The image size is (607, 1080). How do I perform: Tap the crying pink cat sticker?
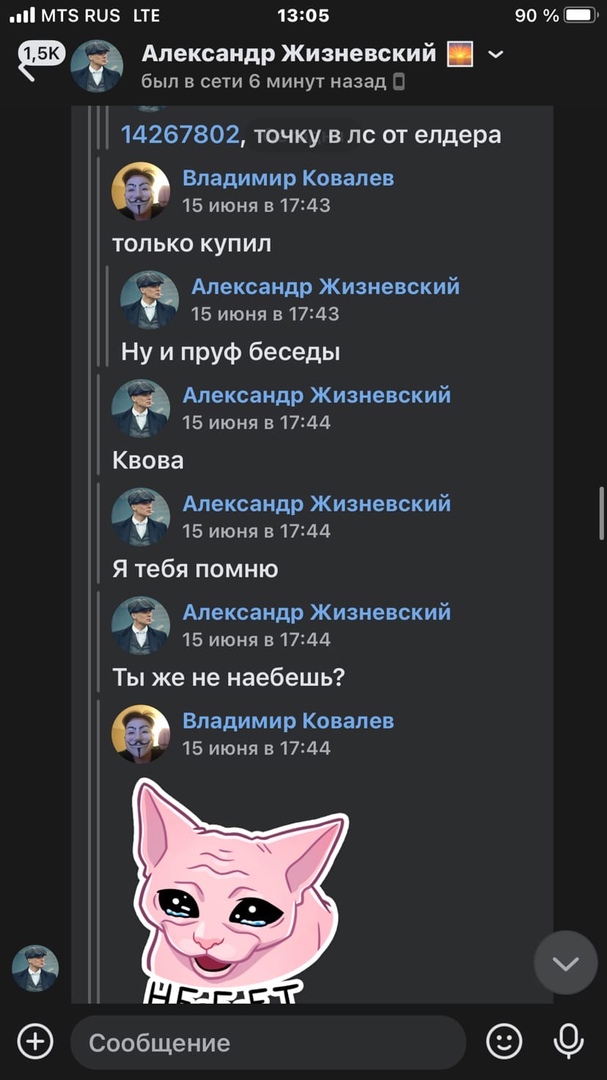point(240,890)
